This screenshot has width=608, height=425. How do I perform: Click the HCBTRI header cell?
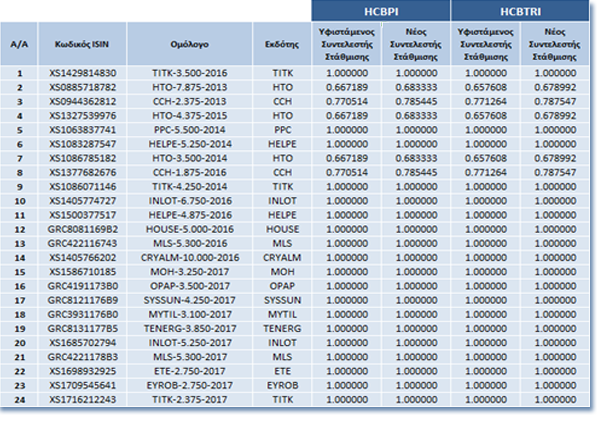(523, 10)
